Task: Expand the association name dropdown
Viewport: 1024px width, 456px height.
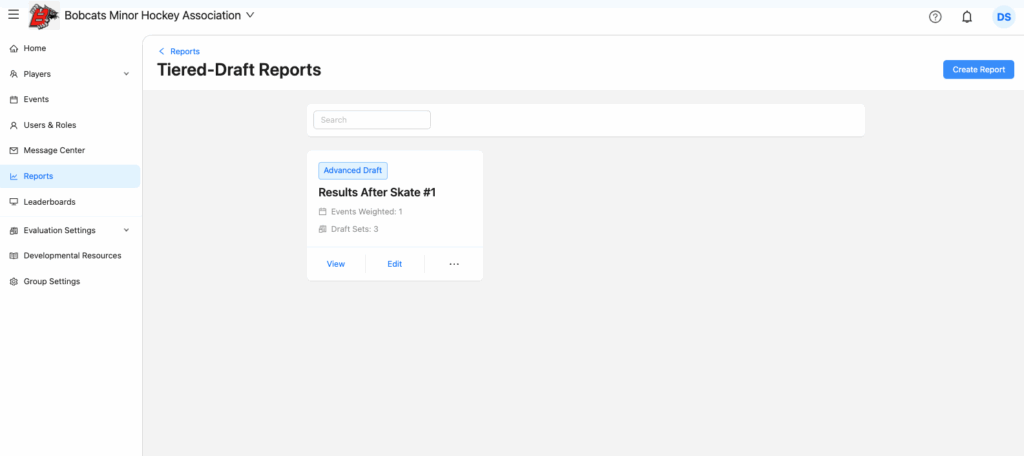Action: (x=250, y=15)
